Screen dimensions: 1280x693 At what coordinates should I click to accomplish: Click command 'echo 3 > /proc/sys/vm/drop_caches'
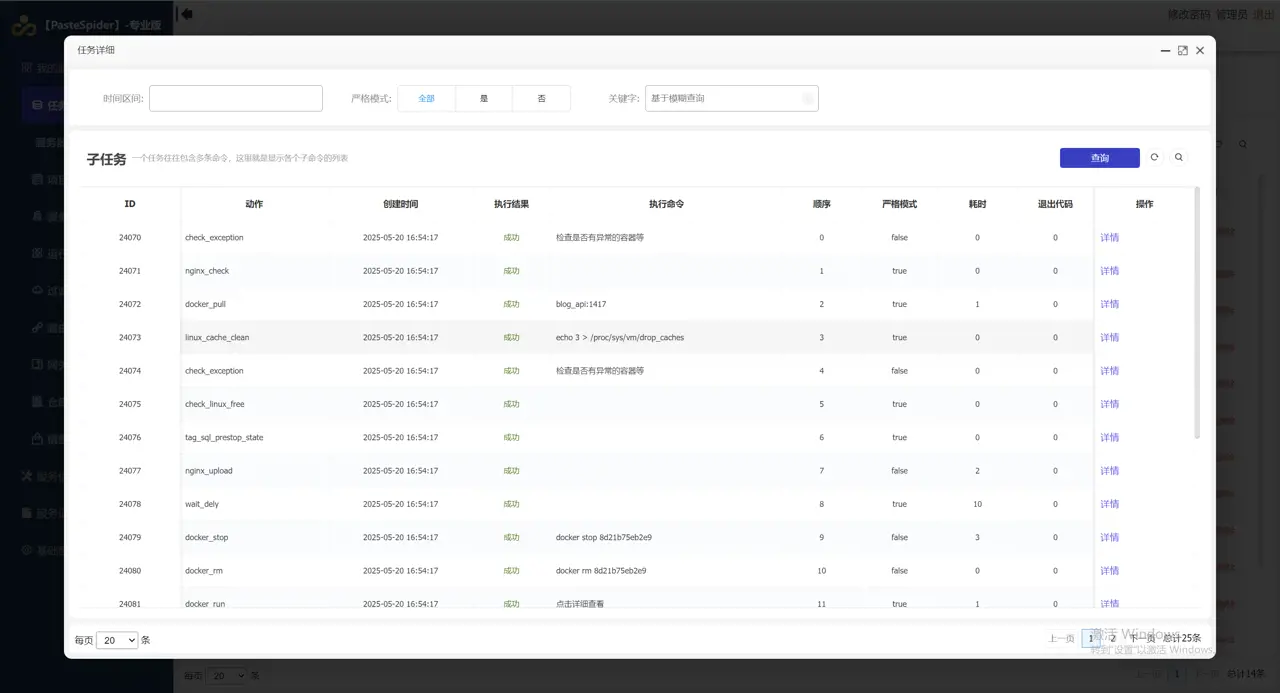pos(620,338)
